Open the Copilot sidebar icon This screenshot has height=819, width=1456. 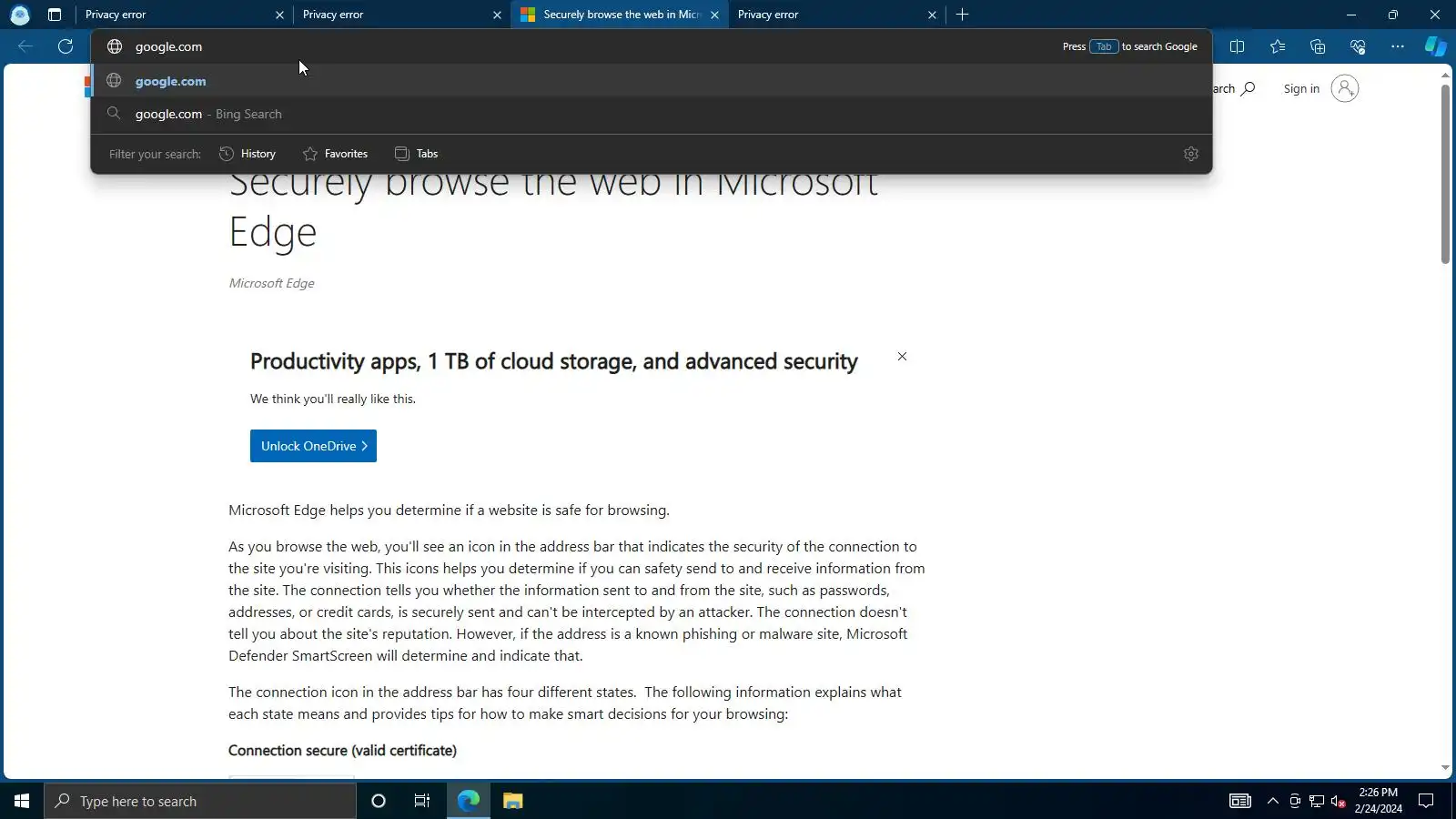tap(1435, 46)
